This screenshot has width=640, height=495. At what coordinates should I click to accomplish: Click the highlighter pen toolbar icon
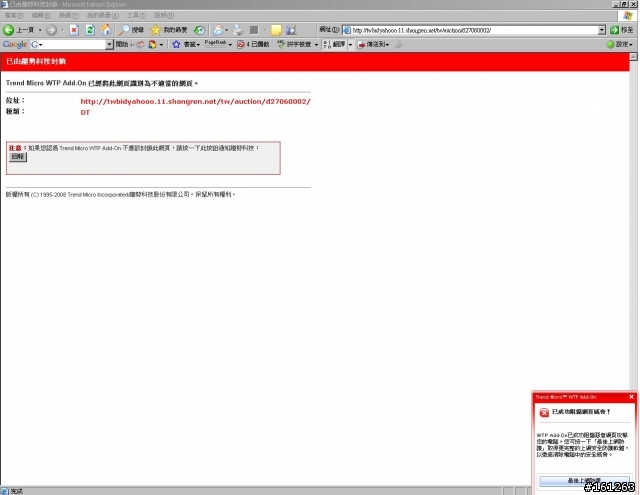click(399, 44)
